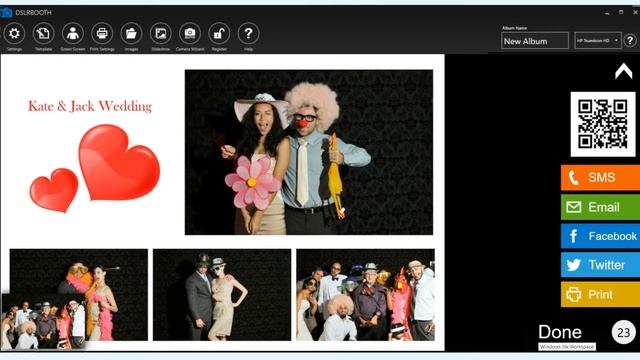Screen dimensions: 640x360
Task: Click the DSLRBOOTH app icon in title bar
Action: tap(6, 13)
